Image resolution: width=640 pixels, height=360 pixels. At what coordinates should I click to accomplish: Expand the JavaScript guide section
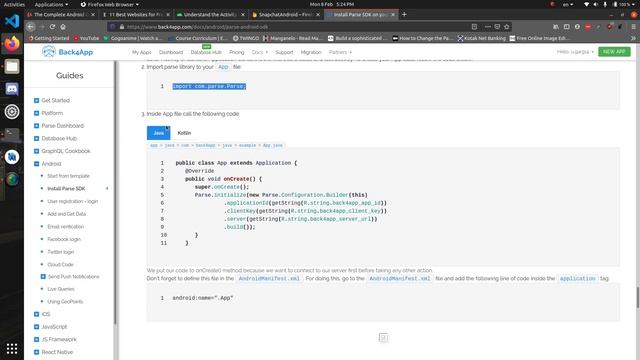36,327
